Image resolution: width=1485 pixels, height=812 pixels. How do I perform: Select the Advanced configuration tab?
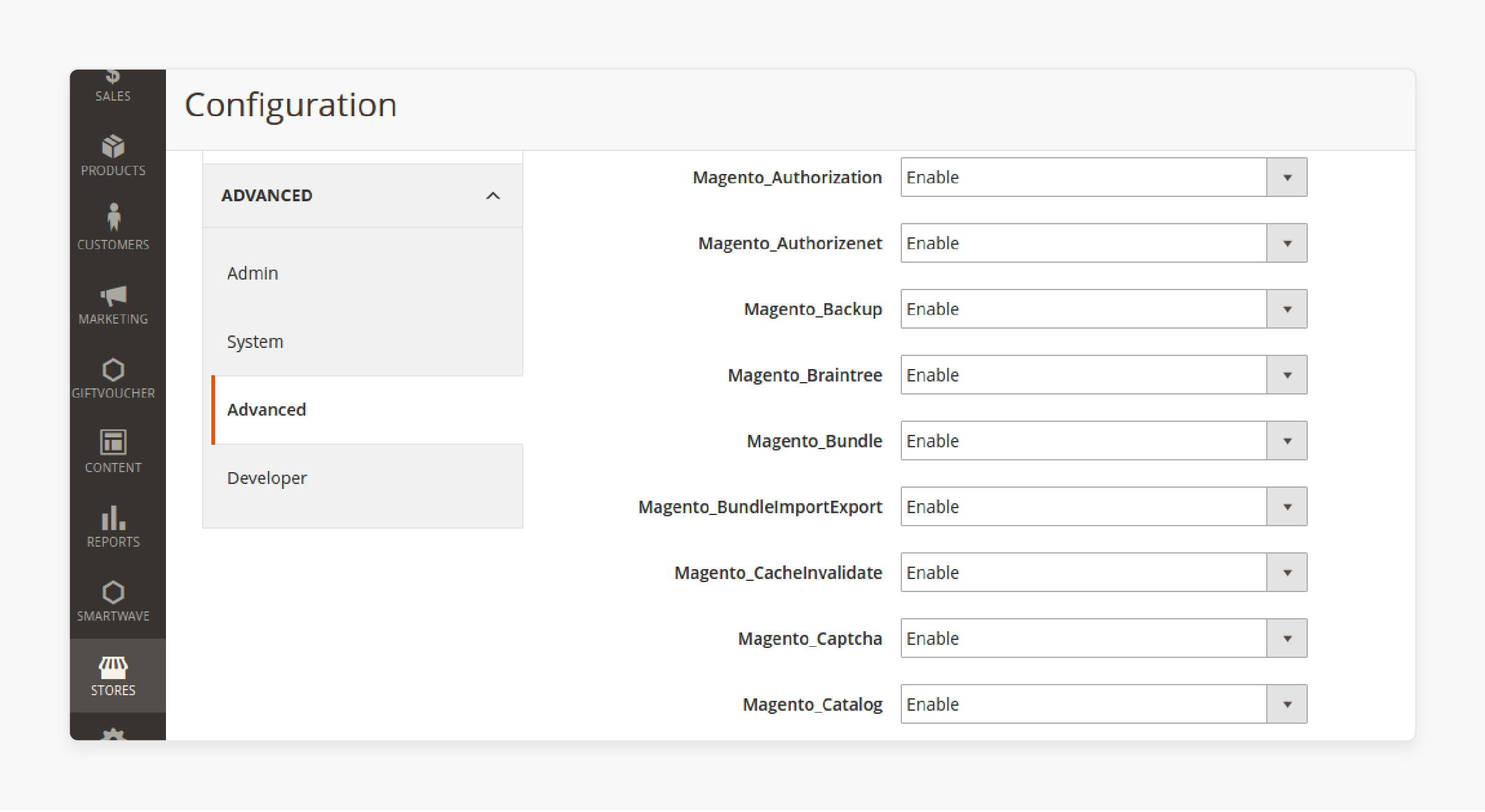click(367, 410)
